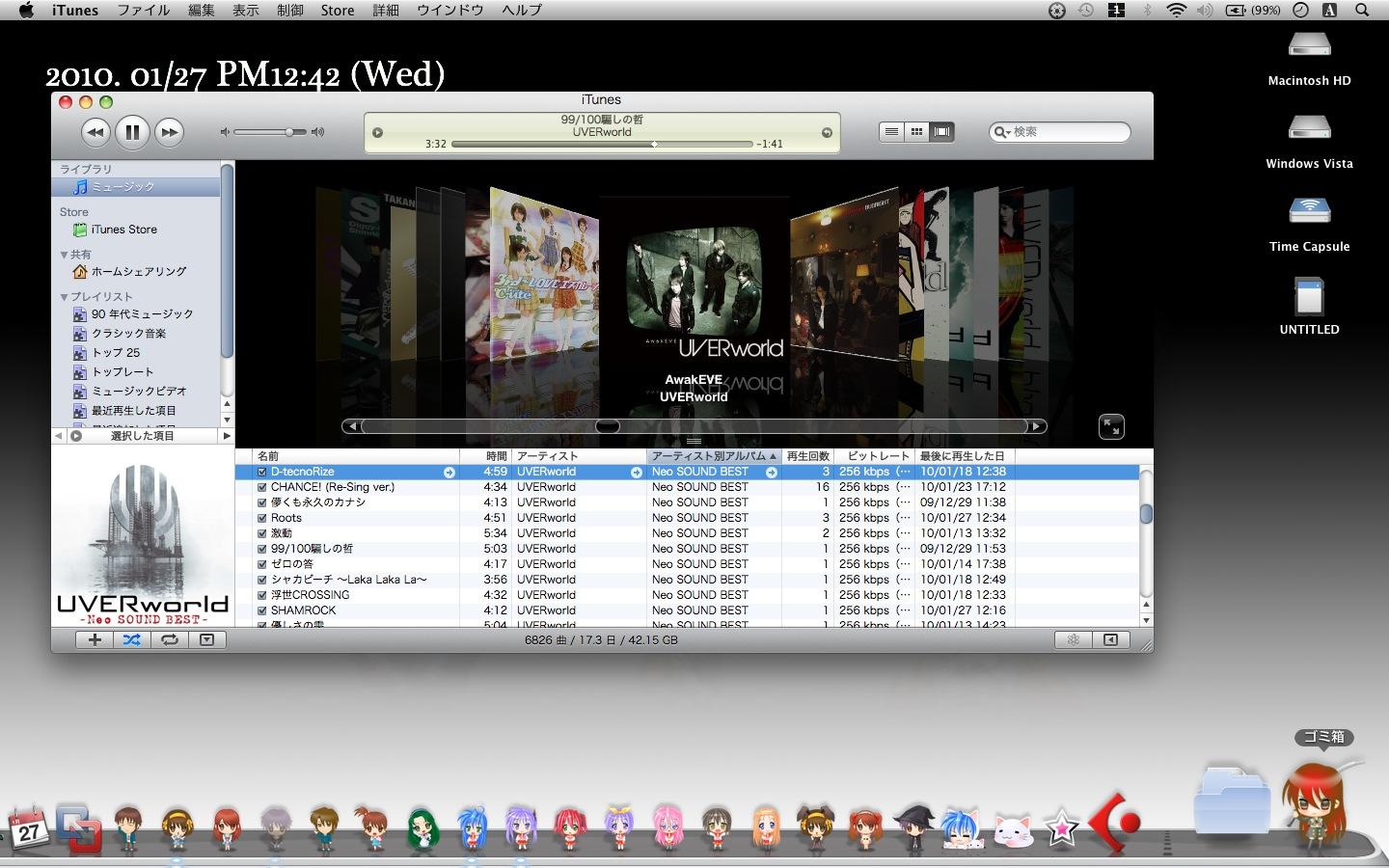Show or hide the iTunes sidebar button
The width and height of the screenshot is (1389, 868).
coord(1110,639)
